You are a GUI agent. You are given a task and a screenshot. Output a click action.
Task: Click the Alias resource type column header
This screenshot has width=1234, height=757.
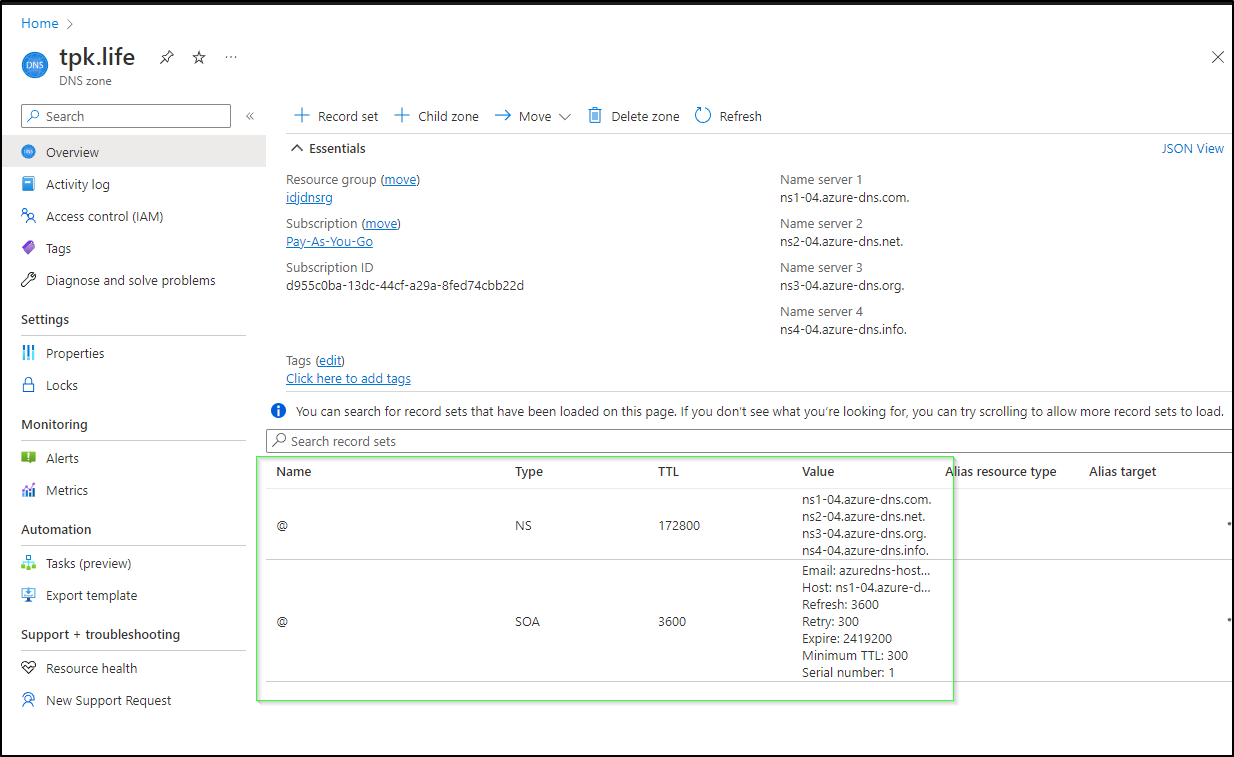tap(1001, 472)
